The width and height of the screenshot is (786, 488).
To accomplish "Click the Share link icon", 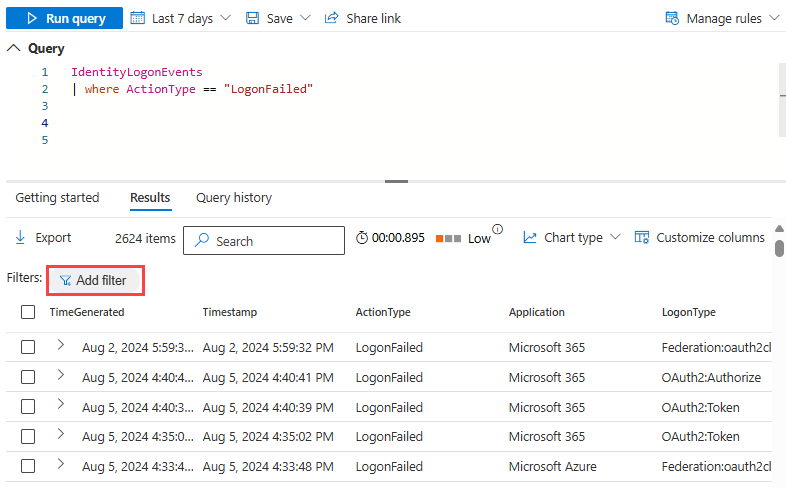I will [x=332, y=18].
